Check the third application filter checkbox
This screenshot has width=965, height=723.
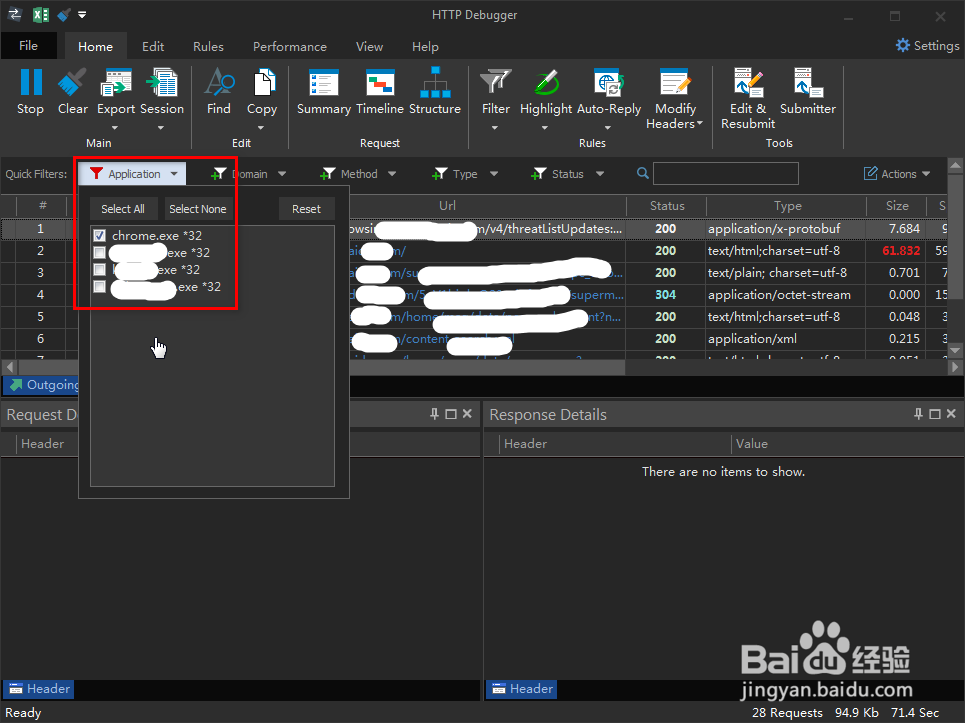(100, 270)
